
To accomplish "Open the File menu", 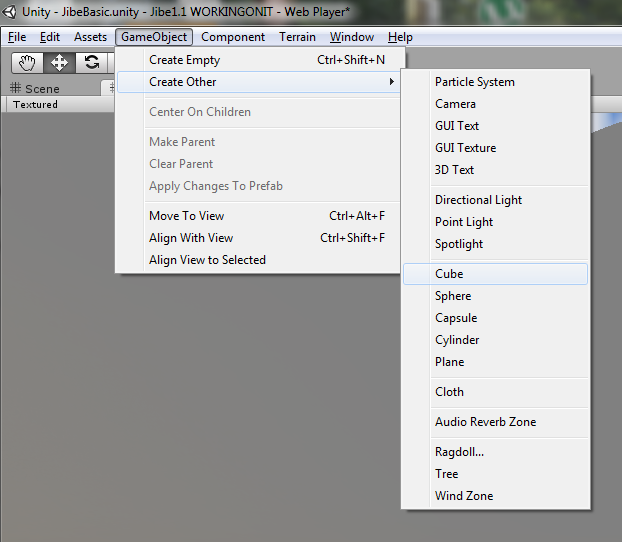I will pyautogui.click(x=17, y=37).
